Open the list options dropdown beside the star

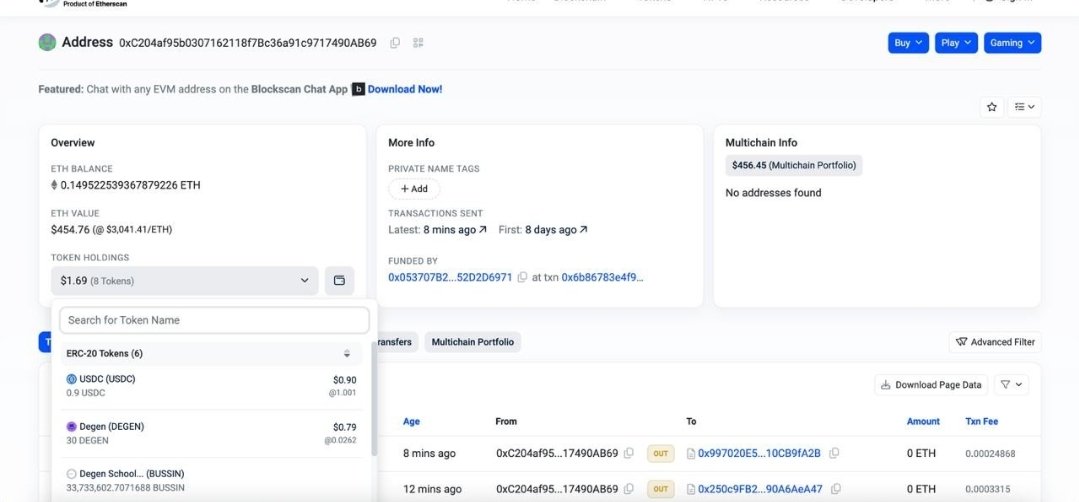pos(1025,107)
